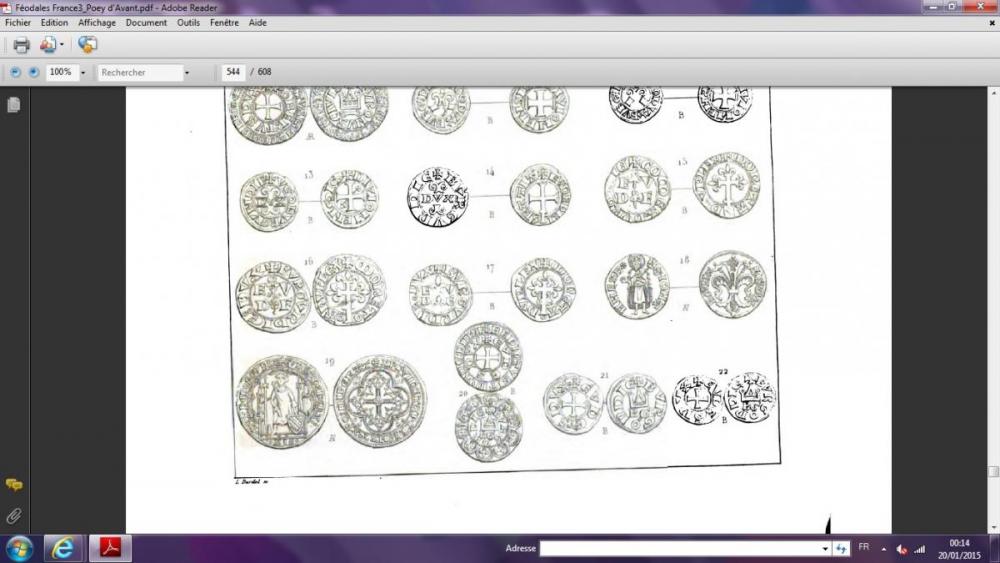Open the Attachments paperclip panel icon

tap(13, 515)
